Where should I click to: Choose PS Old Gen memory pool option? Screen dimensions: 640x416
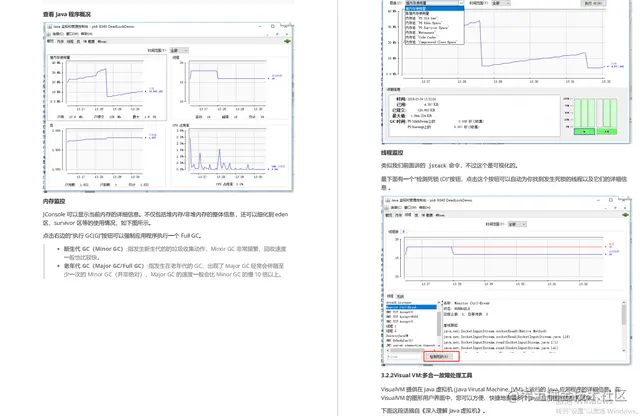click(434, 18)
